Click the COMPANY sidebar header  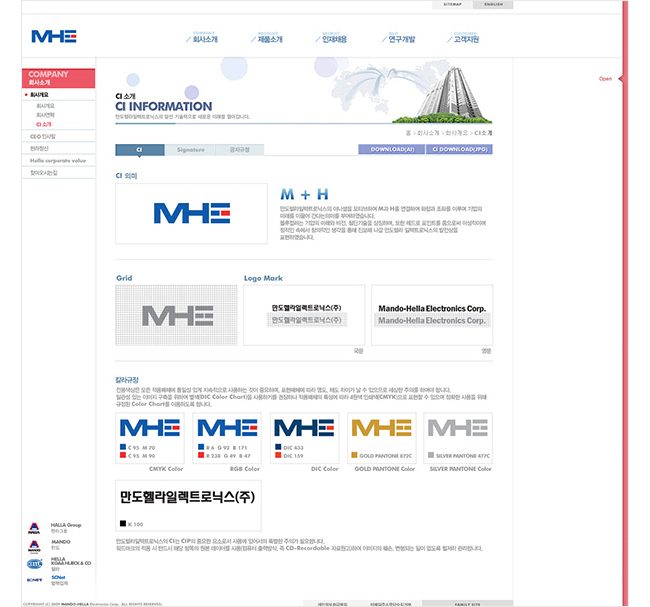(x=58, y=78)
